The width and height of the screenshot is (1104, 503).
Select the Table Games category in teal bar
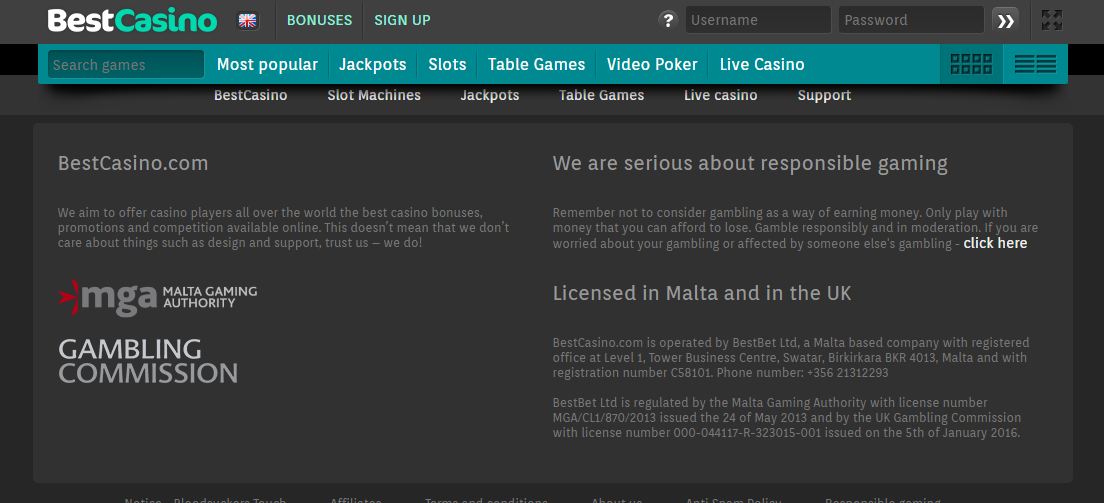537,65
